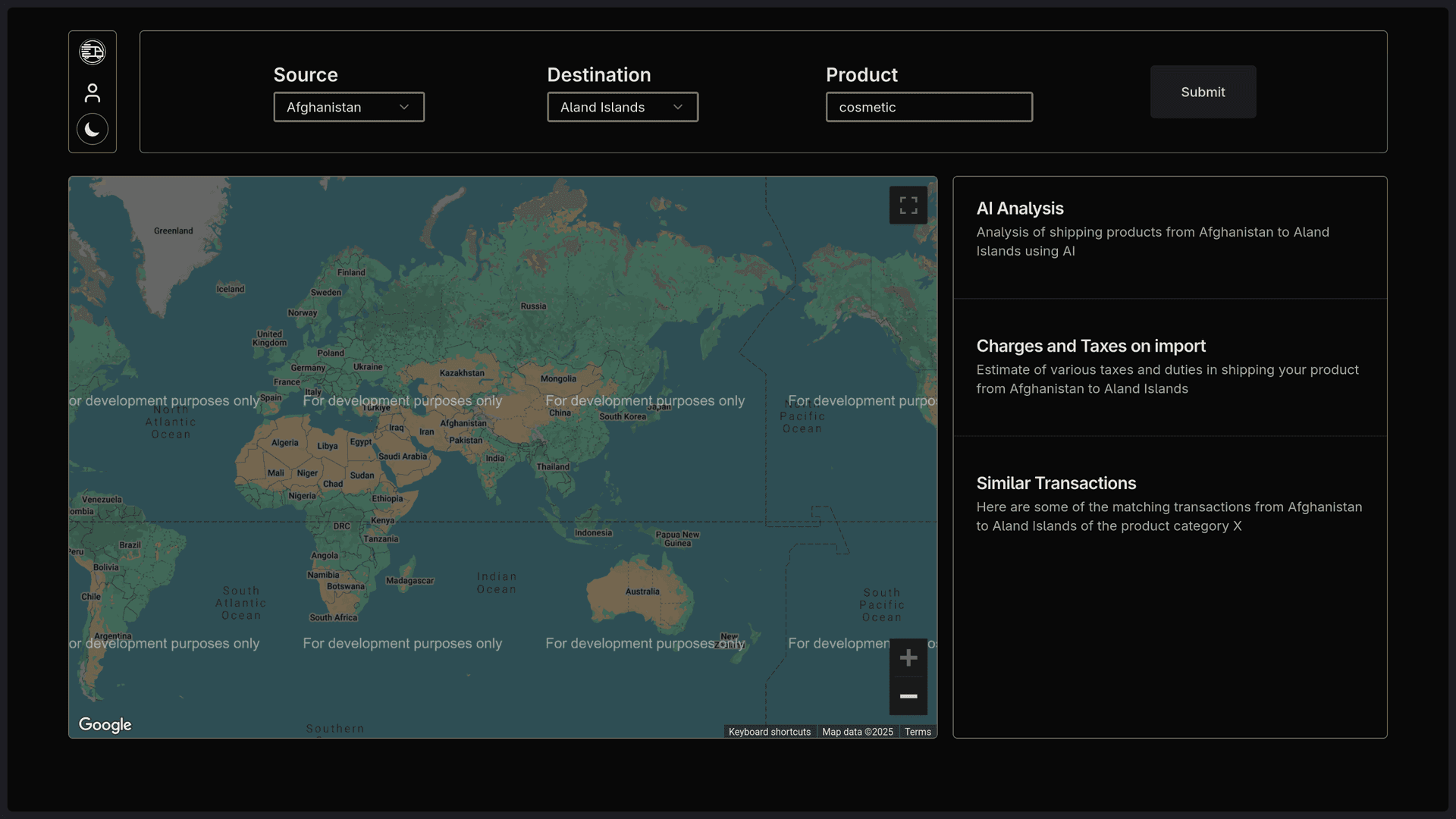Image resolution: width=1456 pixels, height=819 pixels.
Task: Click the Finland label on the map
Action: (351, 272)
